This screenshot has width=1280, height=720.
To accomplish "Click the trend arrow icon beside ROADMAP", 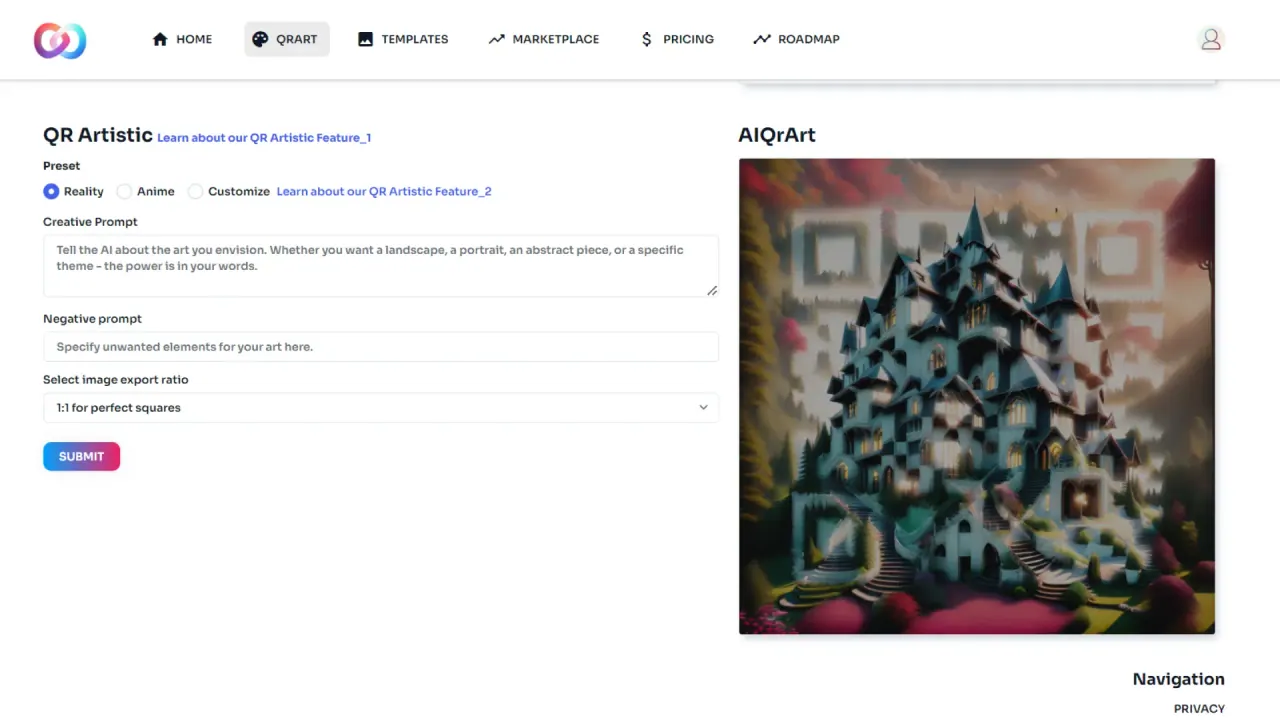I will pos(762,39).
